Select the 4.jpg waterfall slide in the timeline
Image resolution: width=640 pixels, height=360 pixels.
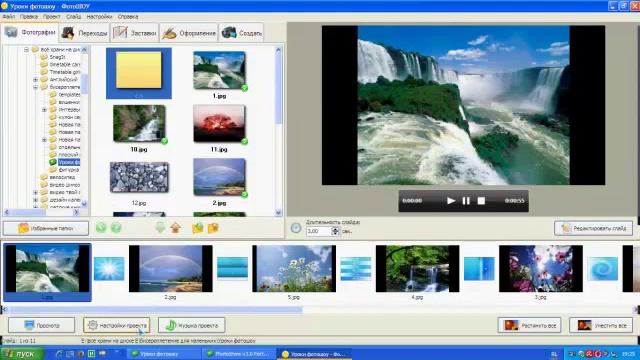pos(417,269)
